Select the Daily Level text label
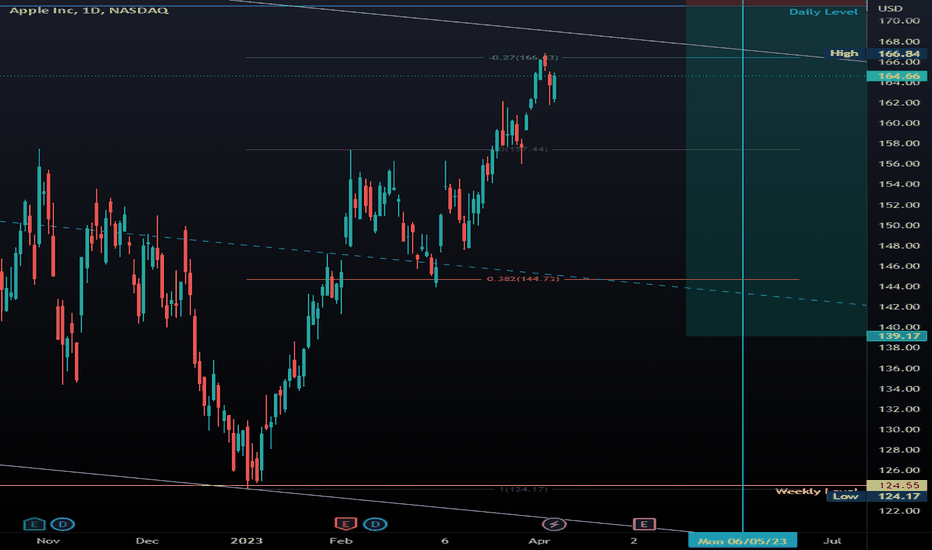 pyautogui.click(x=823, y=12)
